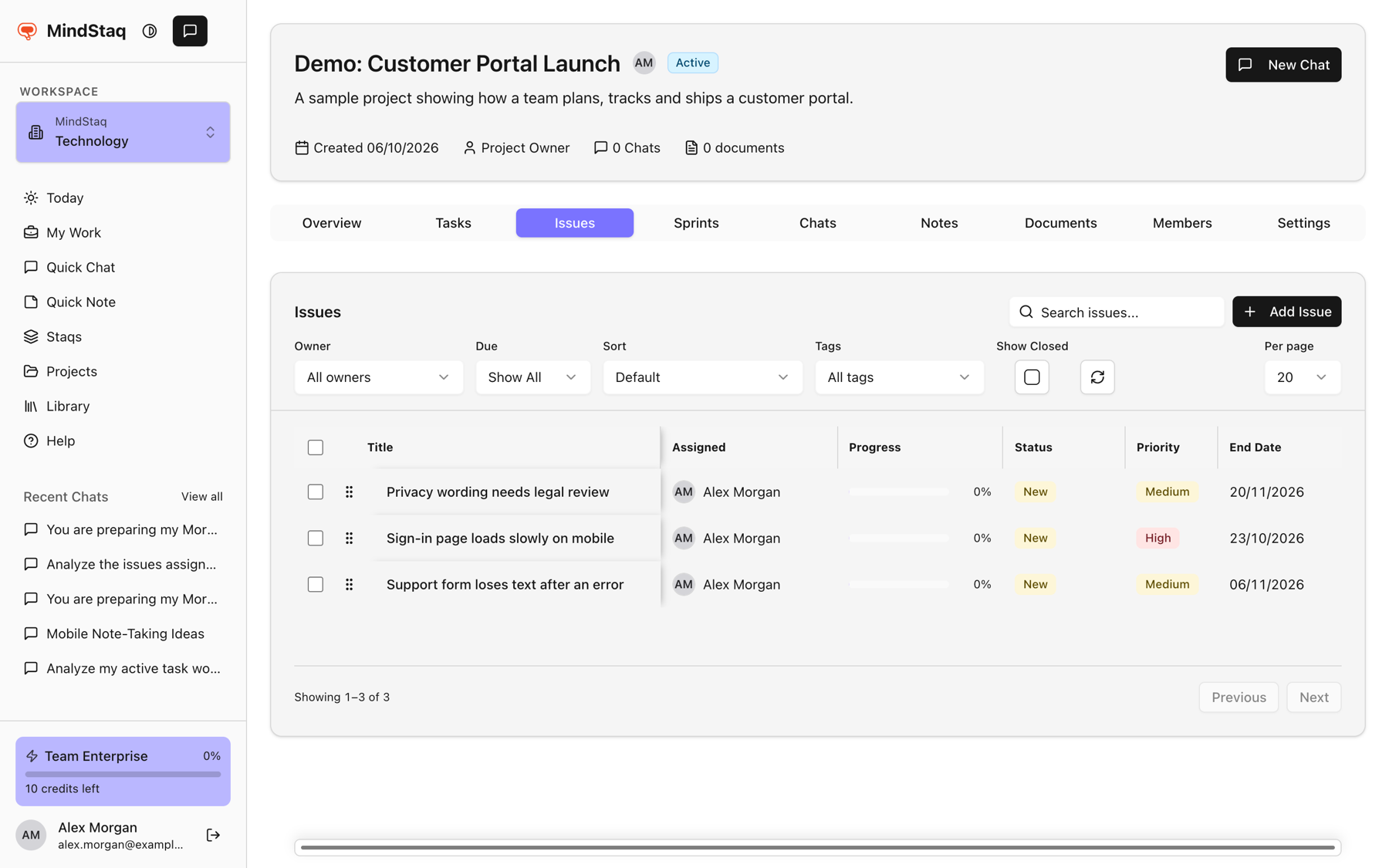Click the refresh issues icon button
Viewport: 1389px width, 868px height.
[1097, 377]
